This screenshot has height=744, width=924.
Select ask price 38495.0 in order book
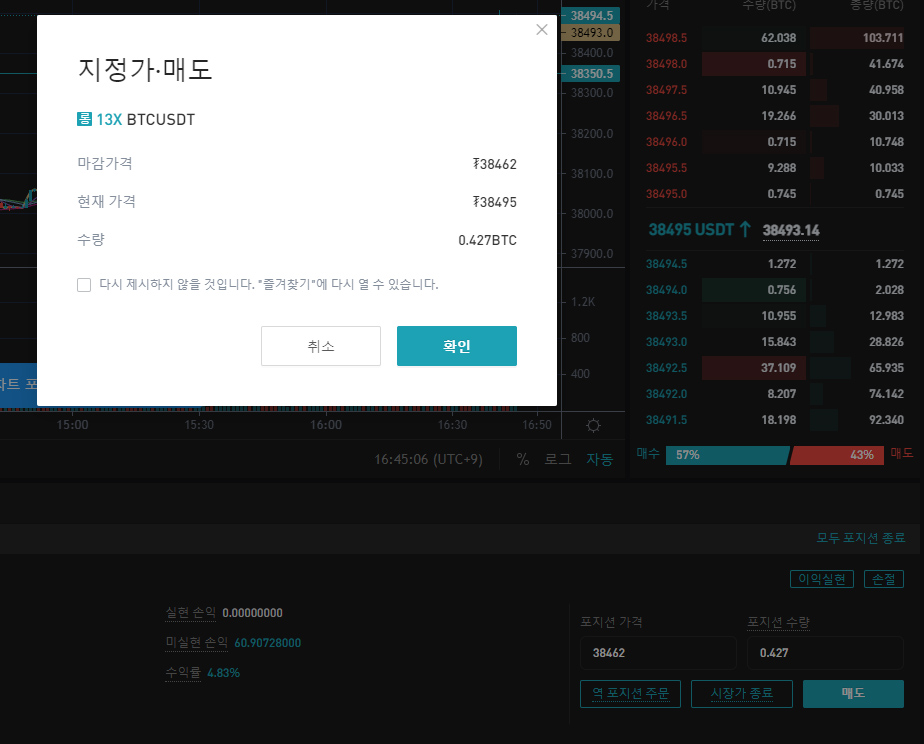[x=666, y=194]
